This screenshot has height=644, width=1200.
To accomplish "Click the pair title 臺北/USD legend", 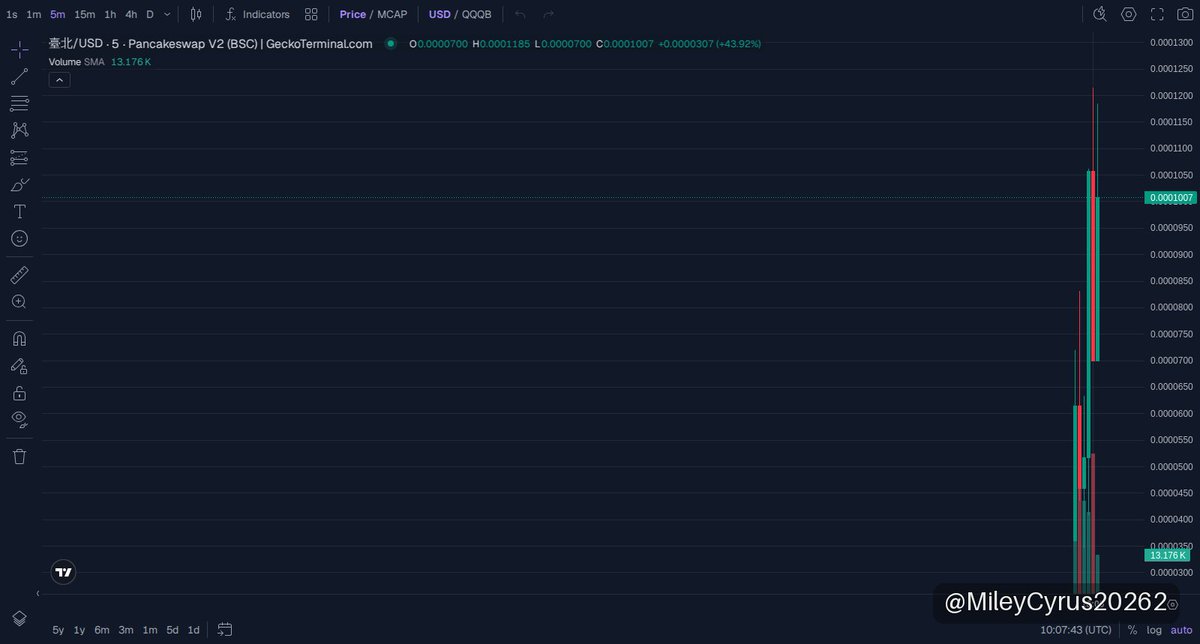I will 211,44.
